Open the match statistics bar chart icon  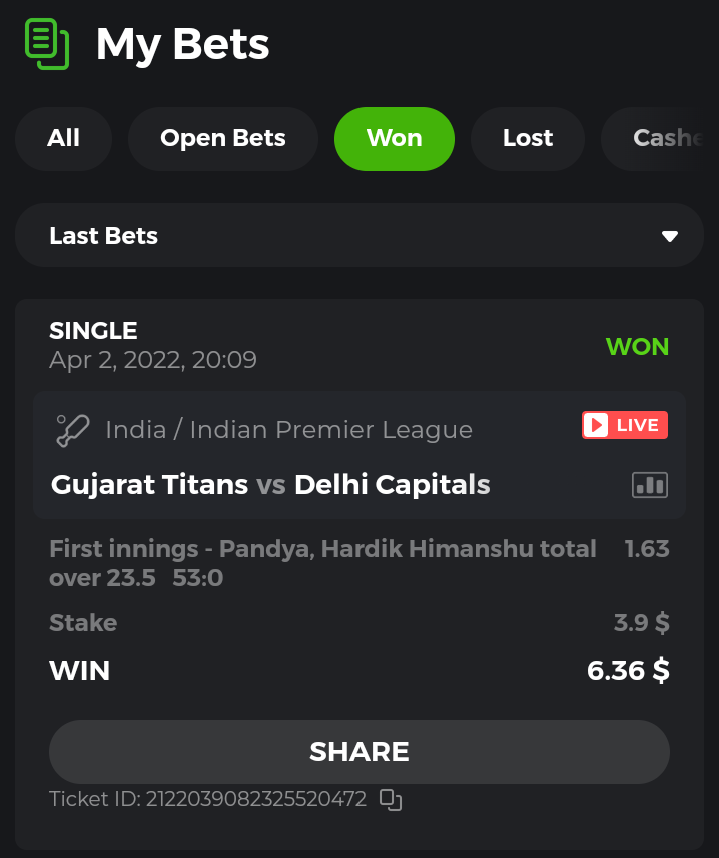(x=650, y=485)
